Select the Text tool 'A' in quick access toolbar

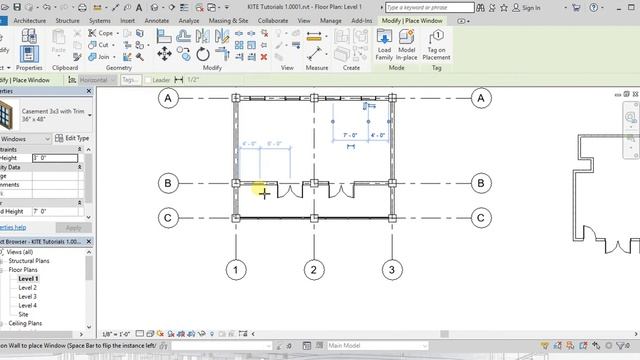pos(139,7)
